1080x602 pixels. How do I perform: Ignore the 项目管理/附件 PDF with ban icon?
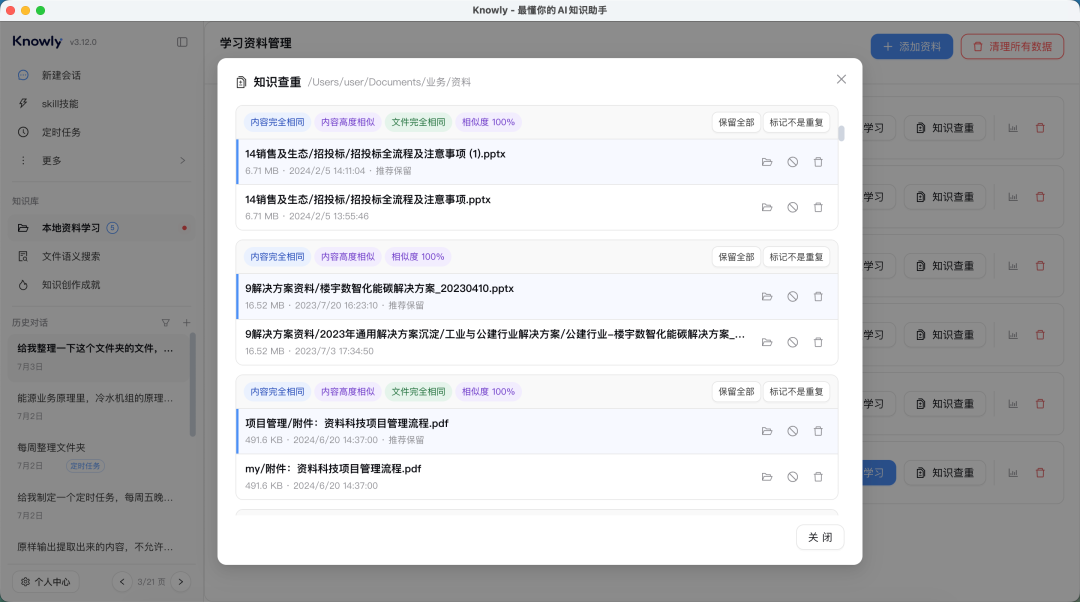point(793,431)
